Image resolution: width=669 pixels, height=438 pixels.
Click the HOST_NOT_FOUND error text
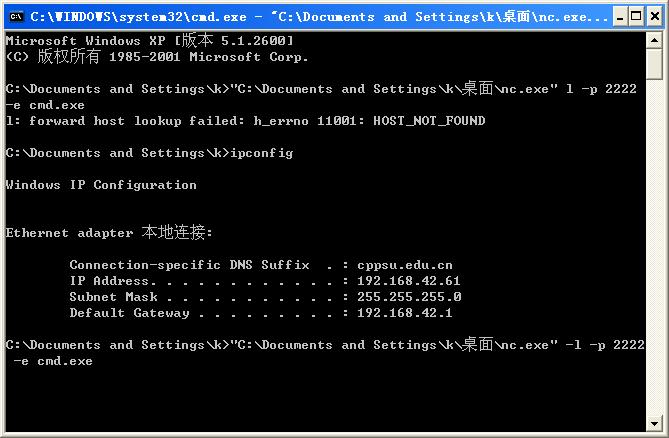[428, 121]
